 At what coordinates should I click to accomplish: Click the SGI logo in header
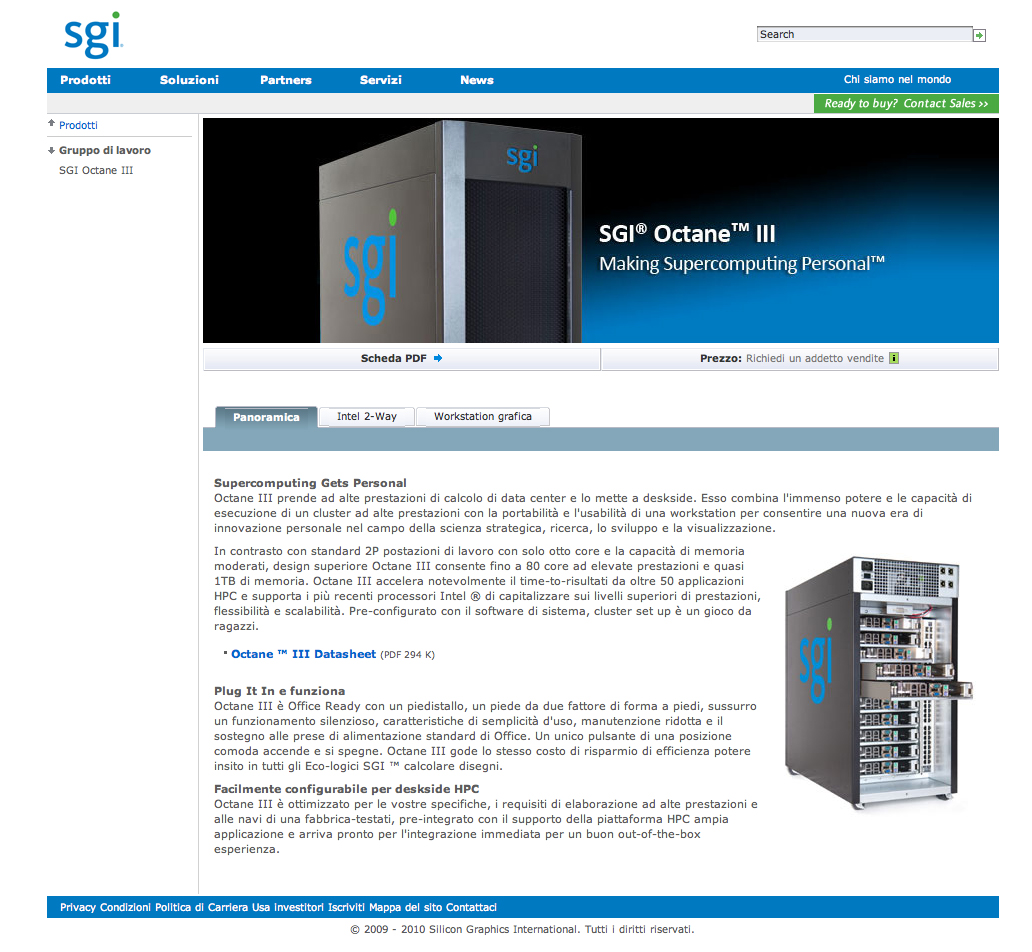(x=93, y=34)
